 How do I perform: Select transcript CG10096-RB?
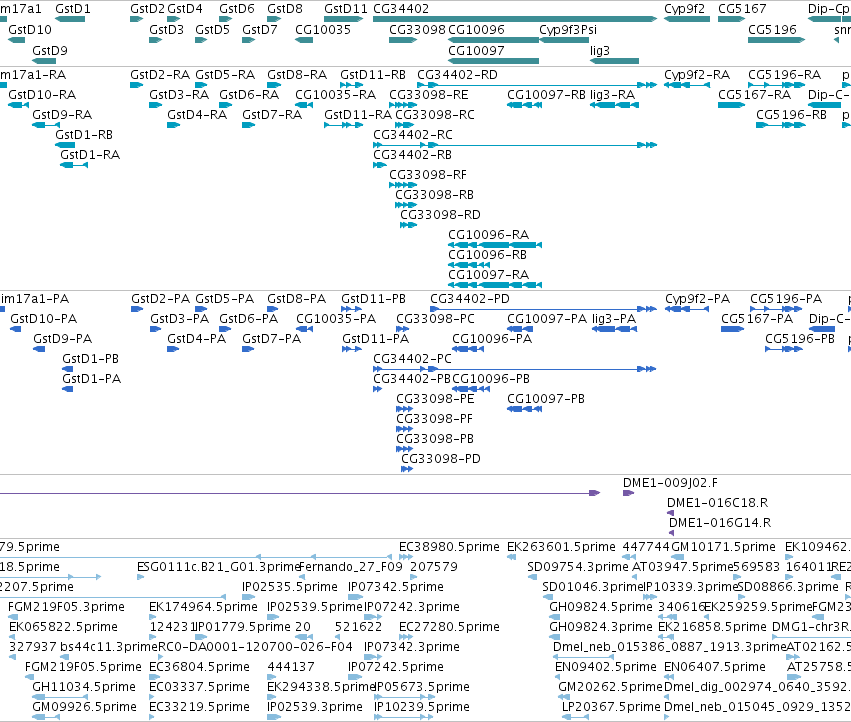[x=487, y=255]
